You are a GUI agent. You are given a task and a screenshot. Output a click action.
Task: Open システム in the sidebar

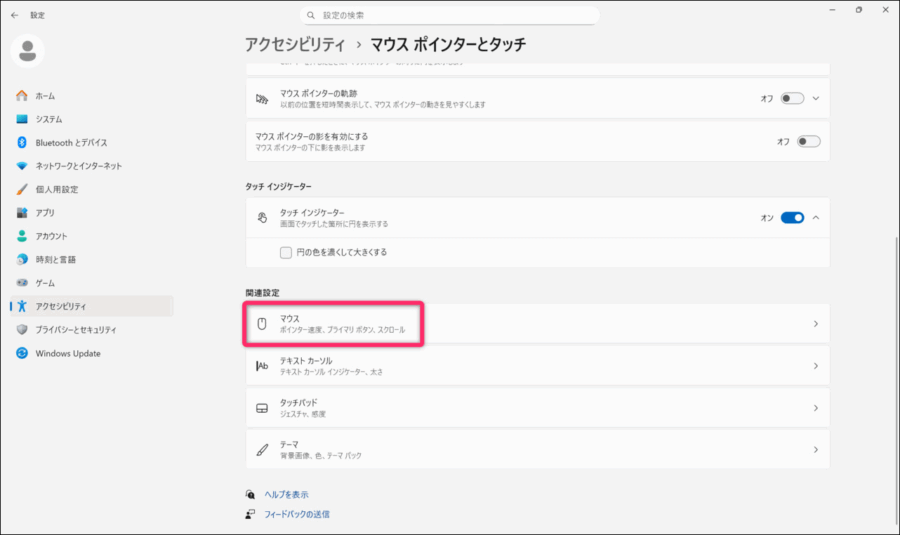[49, 119]
